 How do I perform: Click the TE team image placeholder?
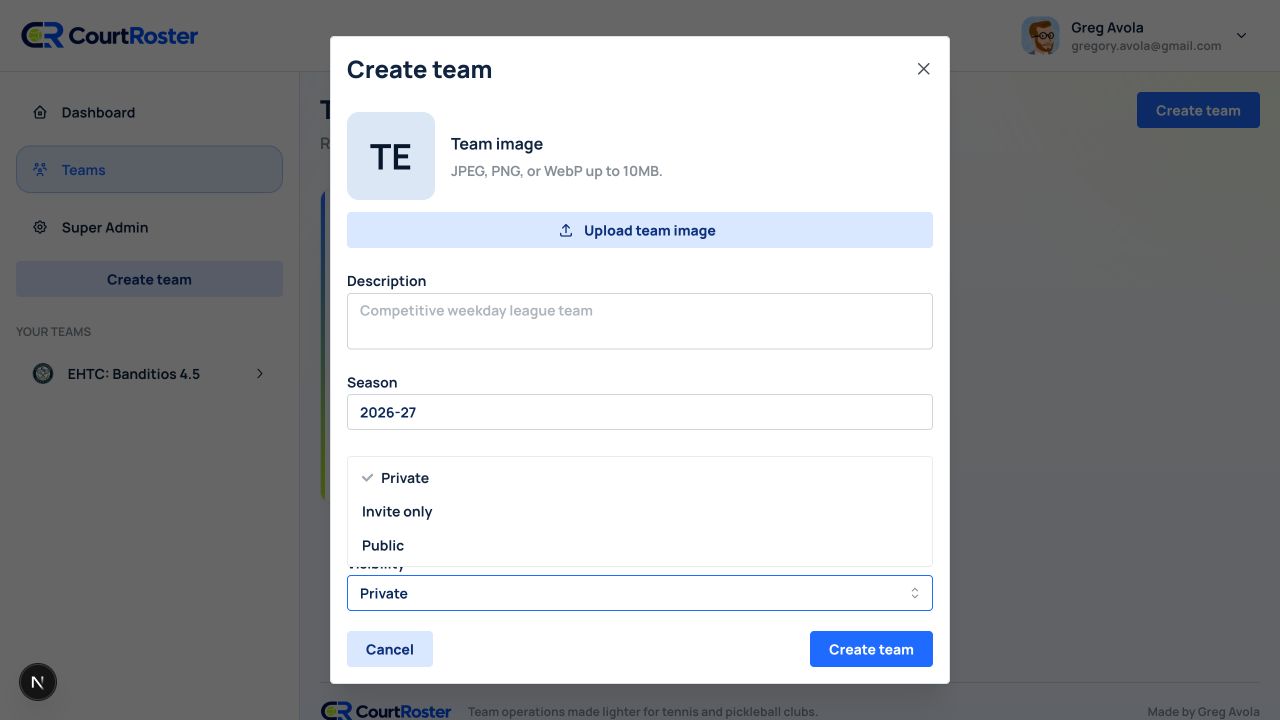point(391,156)
